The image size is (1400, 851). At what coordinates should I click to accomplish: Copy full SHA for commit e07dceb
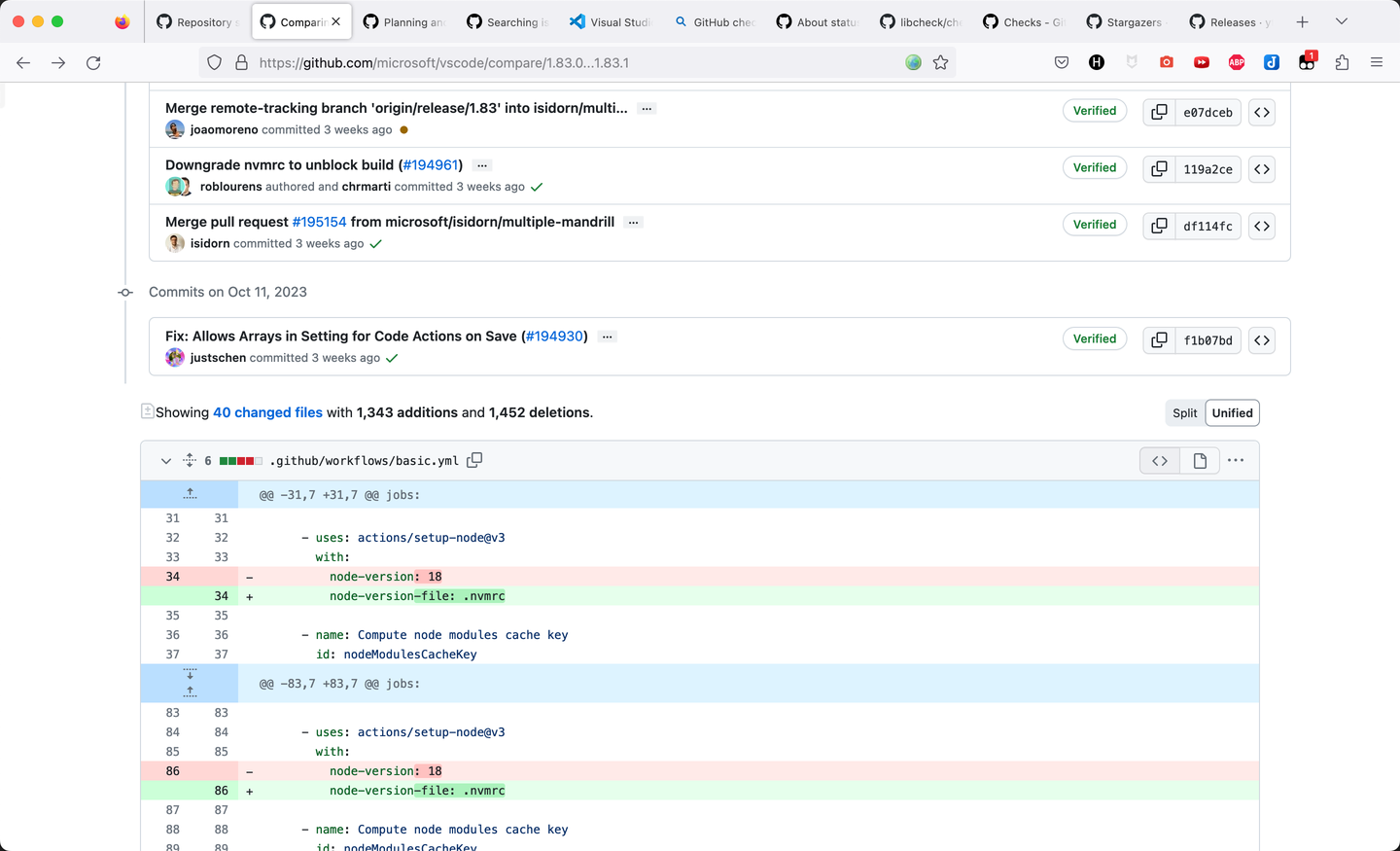1159,112
